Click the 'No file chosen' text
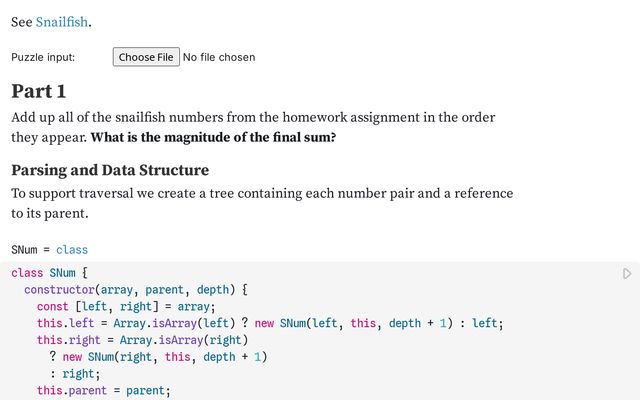The image size is (640, 400). tap(219, 57)
